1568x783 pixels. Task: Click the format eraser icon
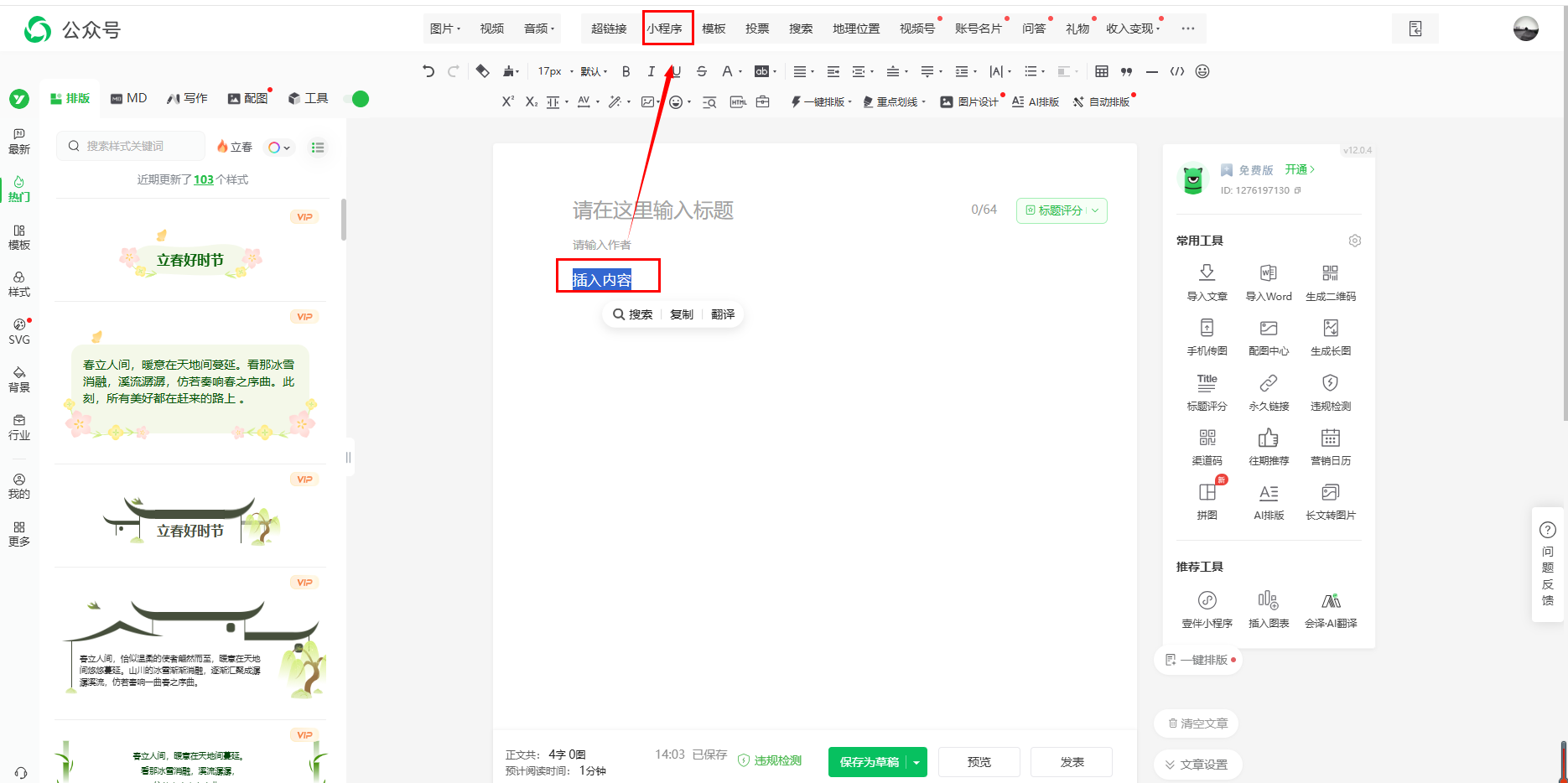(x=482, y=71)
